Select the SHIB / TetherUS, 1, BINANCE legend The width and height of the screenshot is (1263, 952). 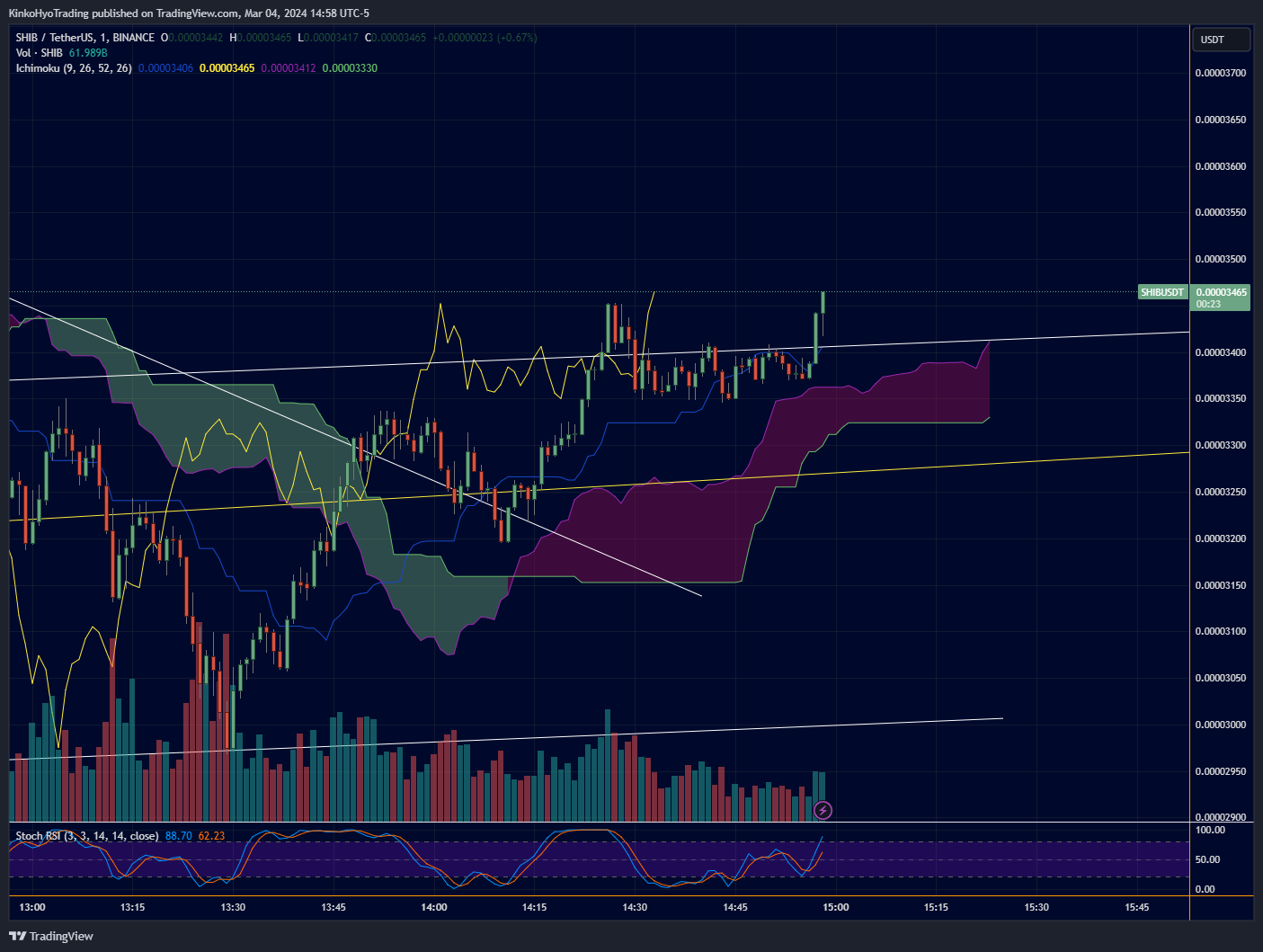84,38
